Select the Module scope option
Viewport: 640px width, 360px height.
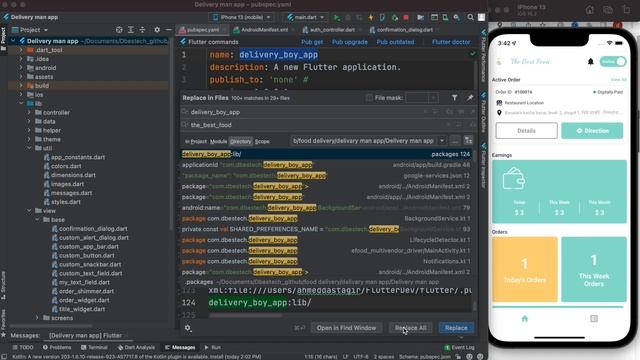click(218, 141)
